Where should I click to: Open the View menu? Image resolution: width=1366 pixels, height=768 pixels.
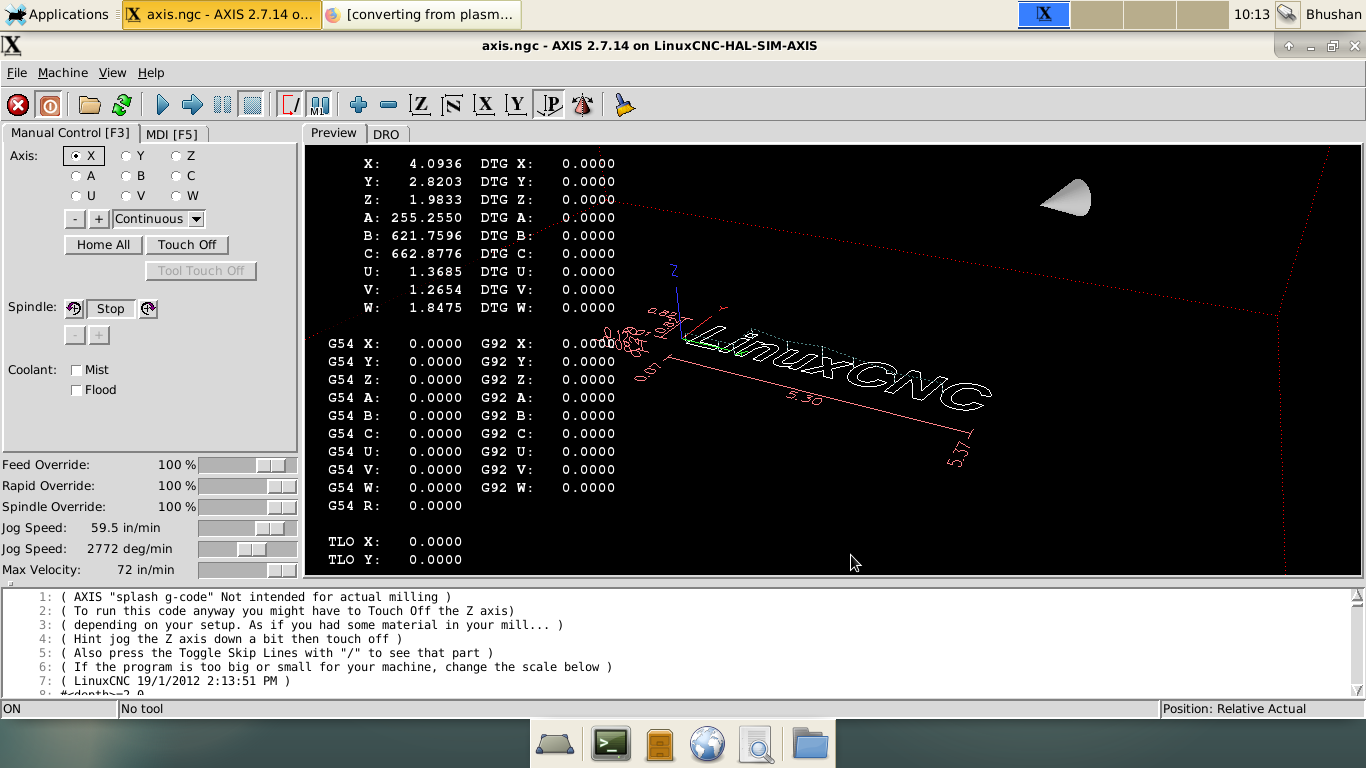[112, 73]
